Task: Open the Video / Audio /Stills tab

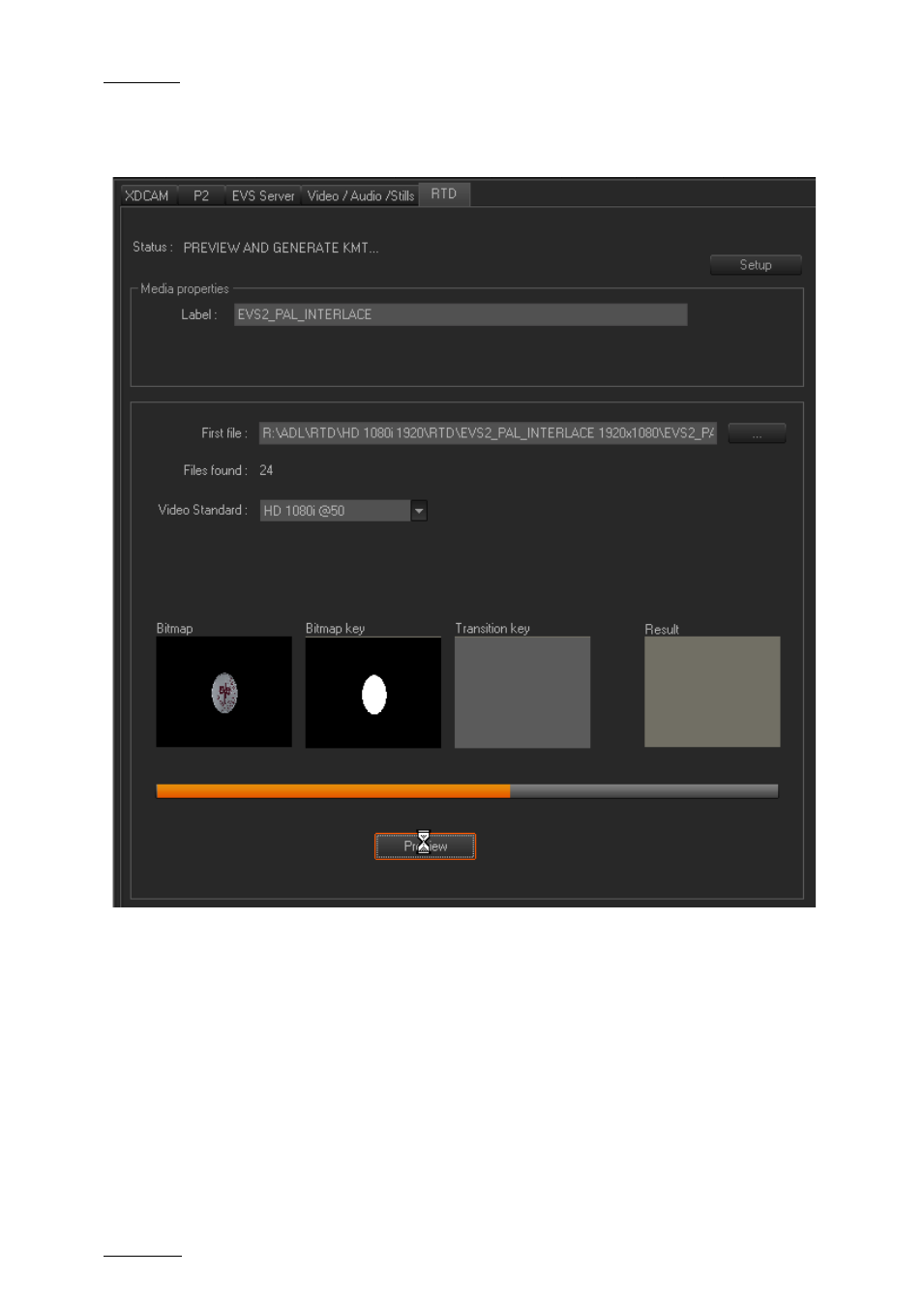Action: pyautogui.click(x=360, y=195)
